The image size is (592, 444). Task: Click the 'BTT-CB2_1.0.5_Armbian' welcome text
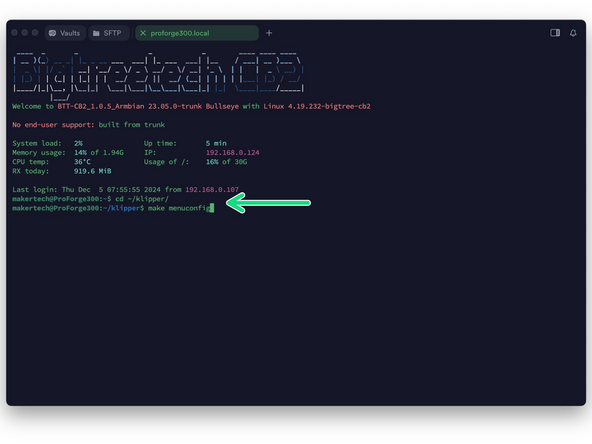pos(101,106)
